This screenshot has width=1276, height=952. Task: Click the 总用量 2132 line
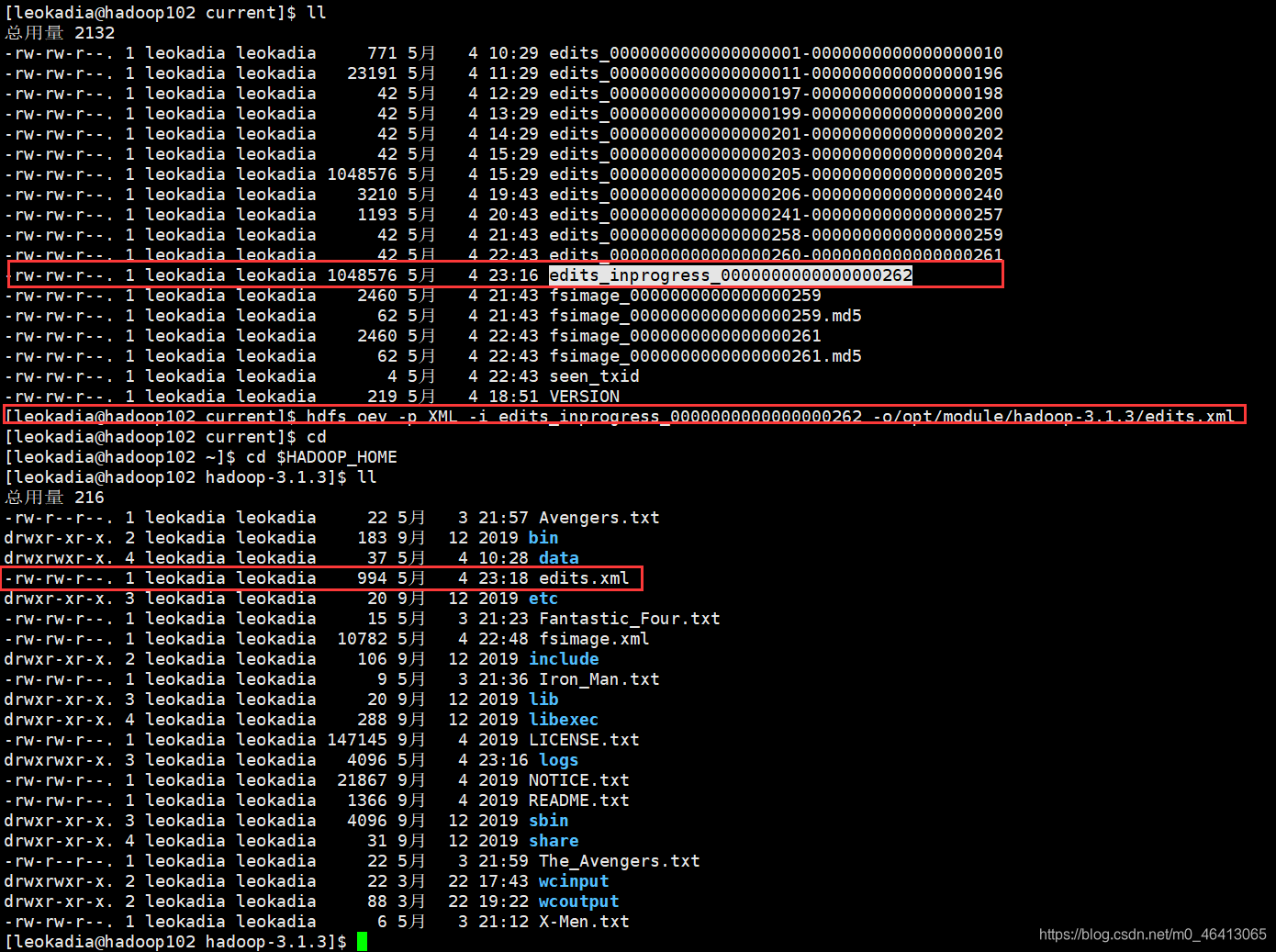[60, 33]
